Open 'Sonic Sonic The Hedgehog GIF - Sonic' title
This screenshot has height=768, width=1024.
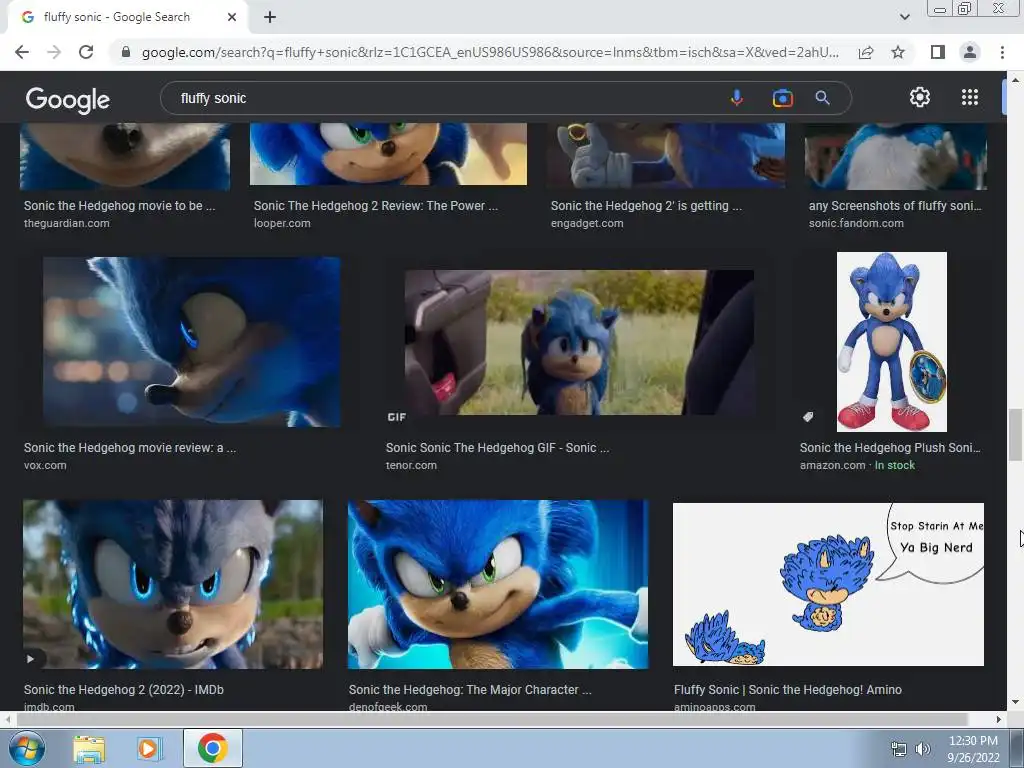[497, 448]
